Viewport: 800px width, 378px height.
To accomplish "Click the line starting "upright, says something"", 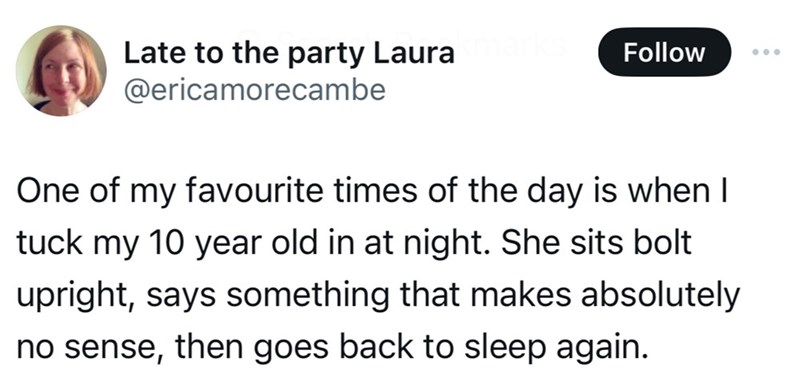I will [378, 297].
